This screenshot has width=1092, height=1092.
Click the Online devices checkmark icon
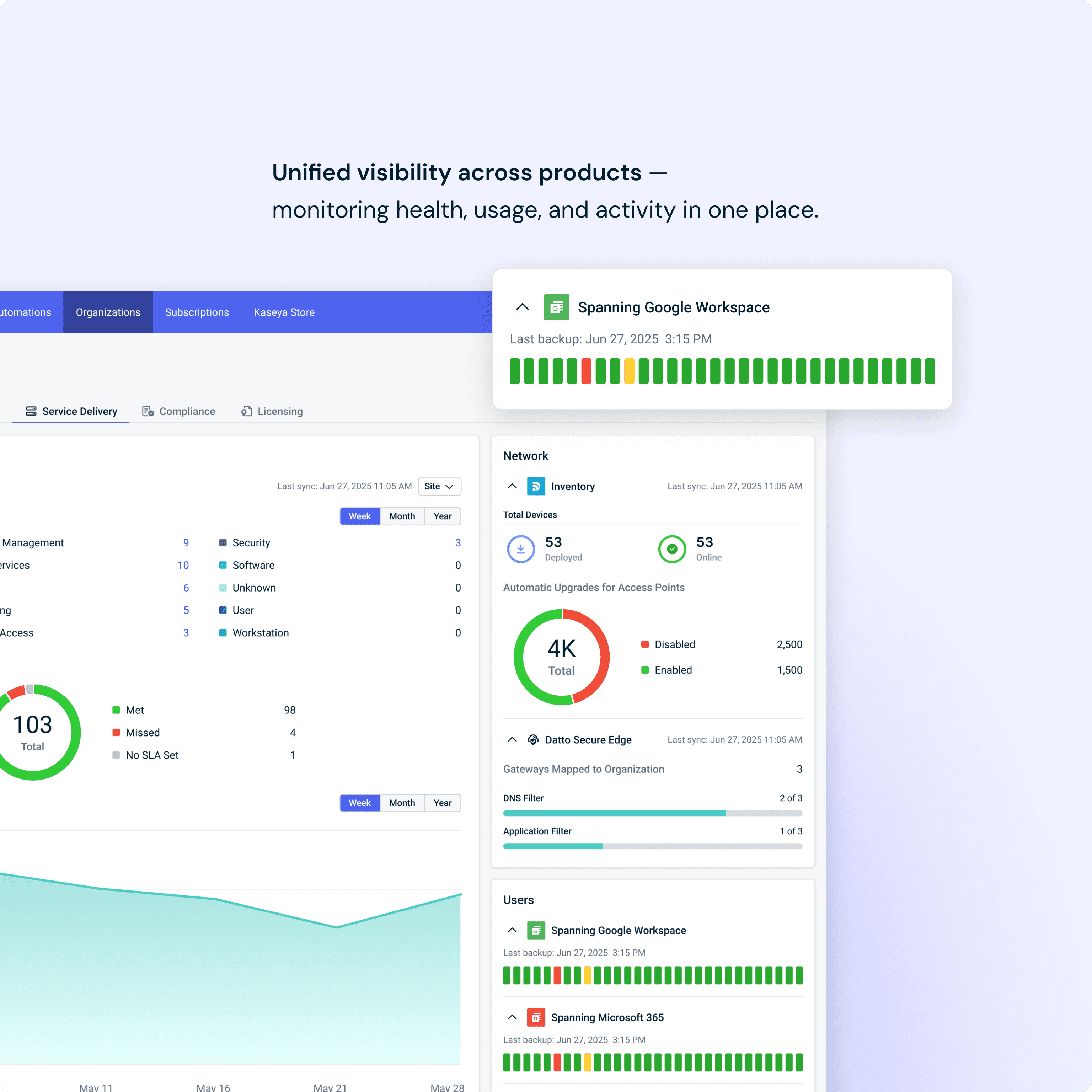[x=672, y=549]
